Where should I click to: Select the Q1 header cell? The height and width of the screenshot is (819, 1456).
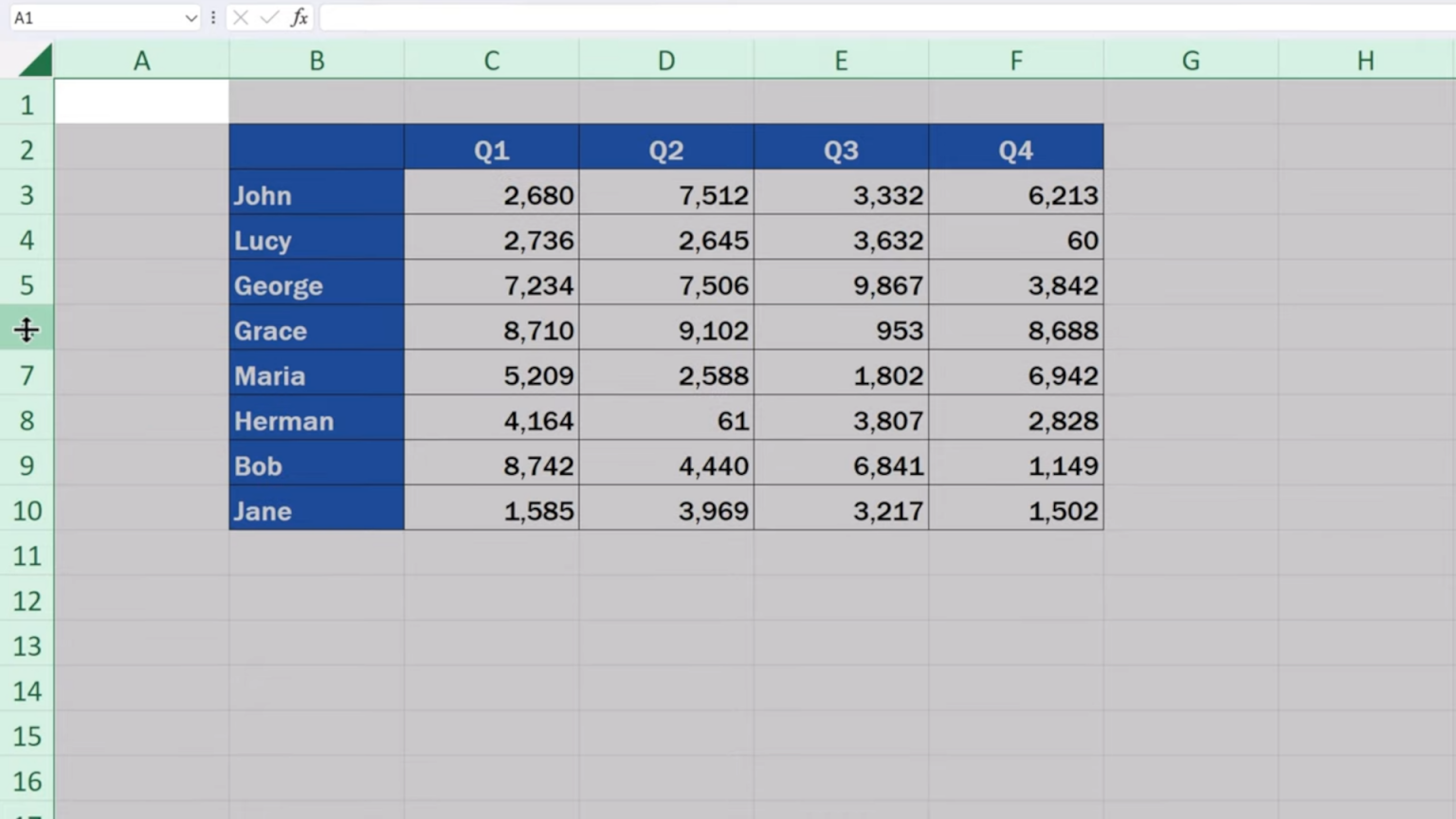491,148
